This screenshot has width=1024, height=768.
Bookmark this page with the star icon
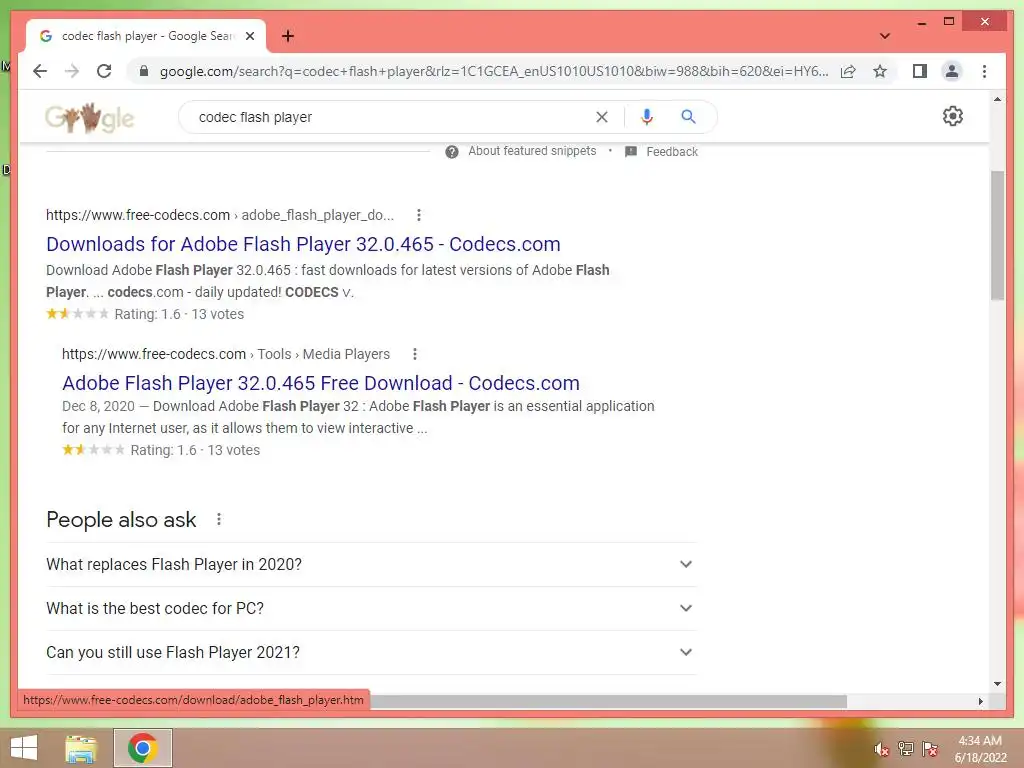click(x=880, y=71)
